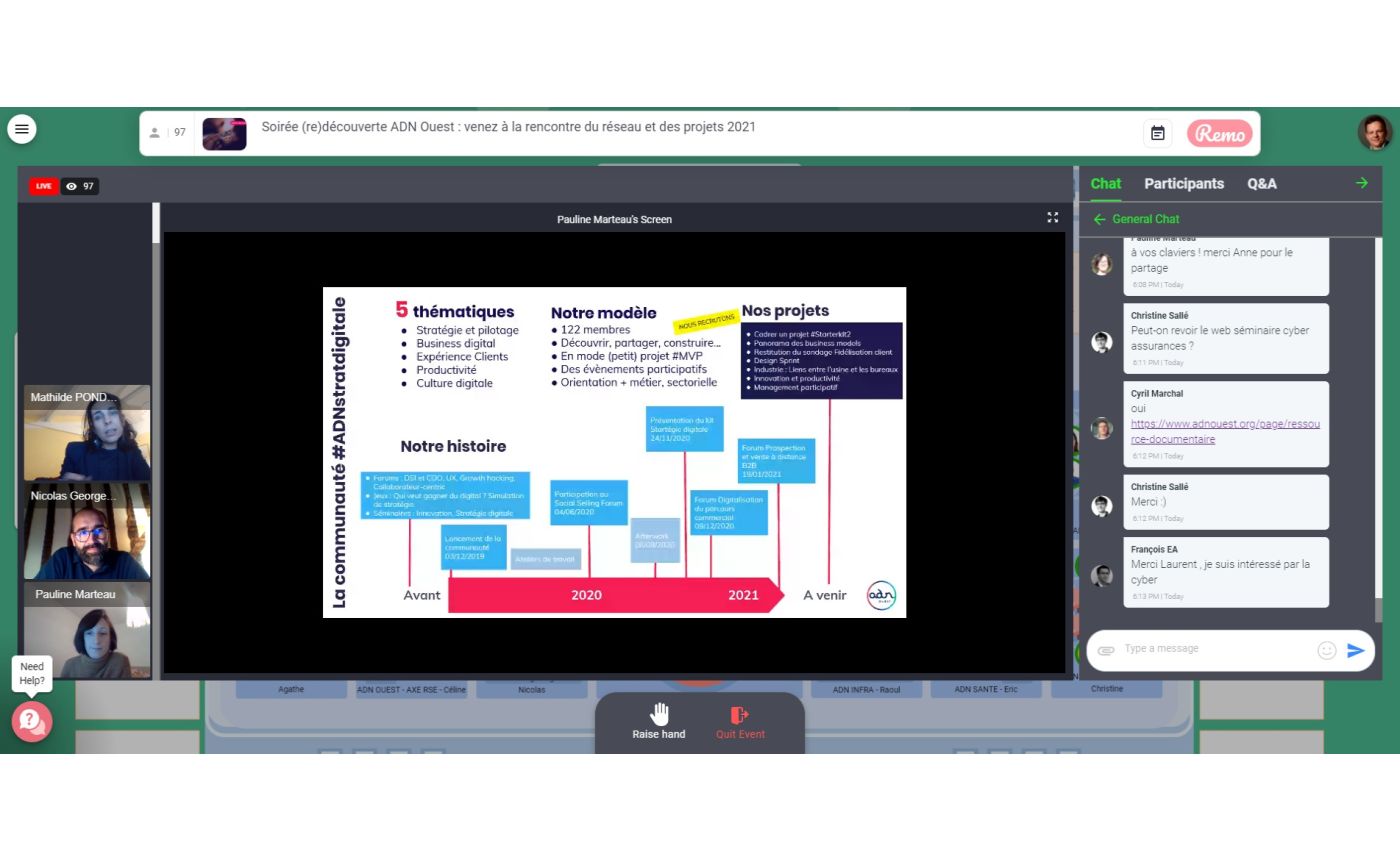Expand shared screen to fullscreen

(1052, 217)
